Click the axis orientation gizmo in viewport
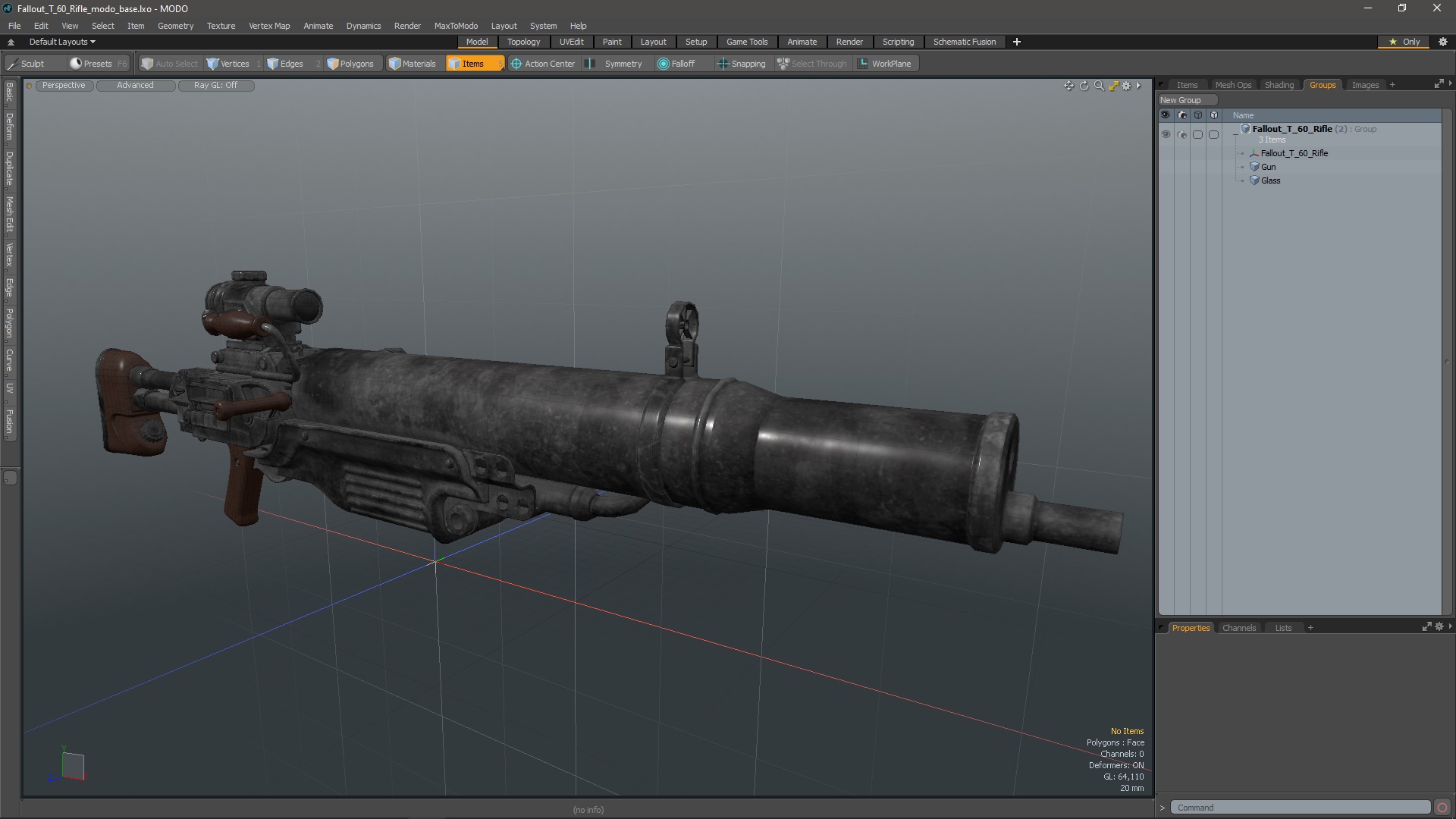This screenshot has height=819, width=1456. tap(68, 764)
